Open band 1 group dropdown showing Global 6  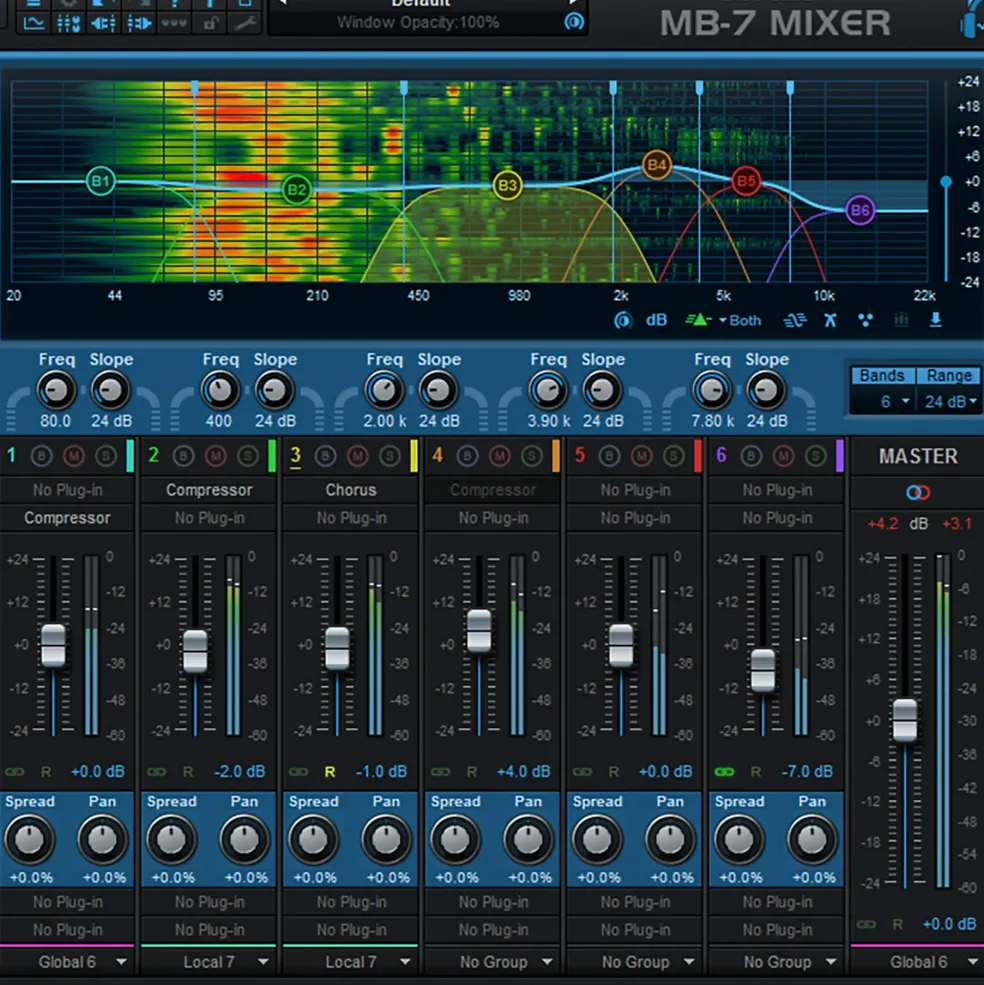[67, 962]
